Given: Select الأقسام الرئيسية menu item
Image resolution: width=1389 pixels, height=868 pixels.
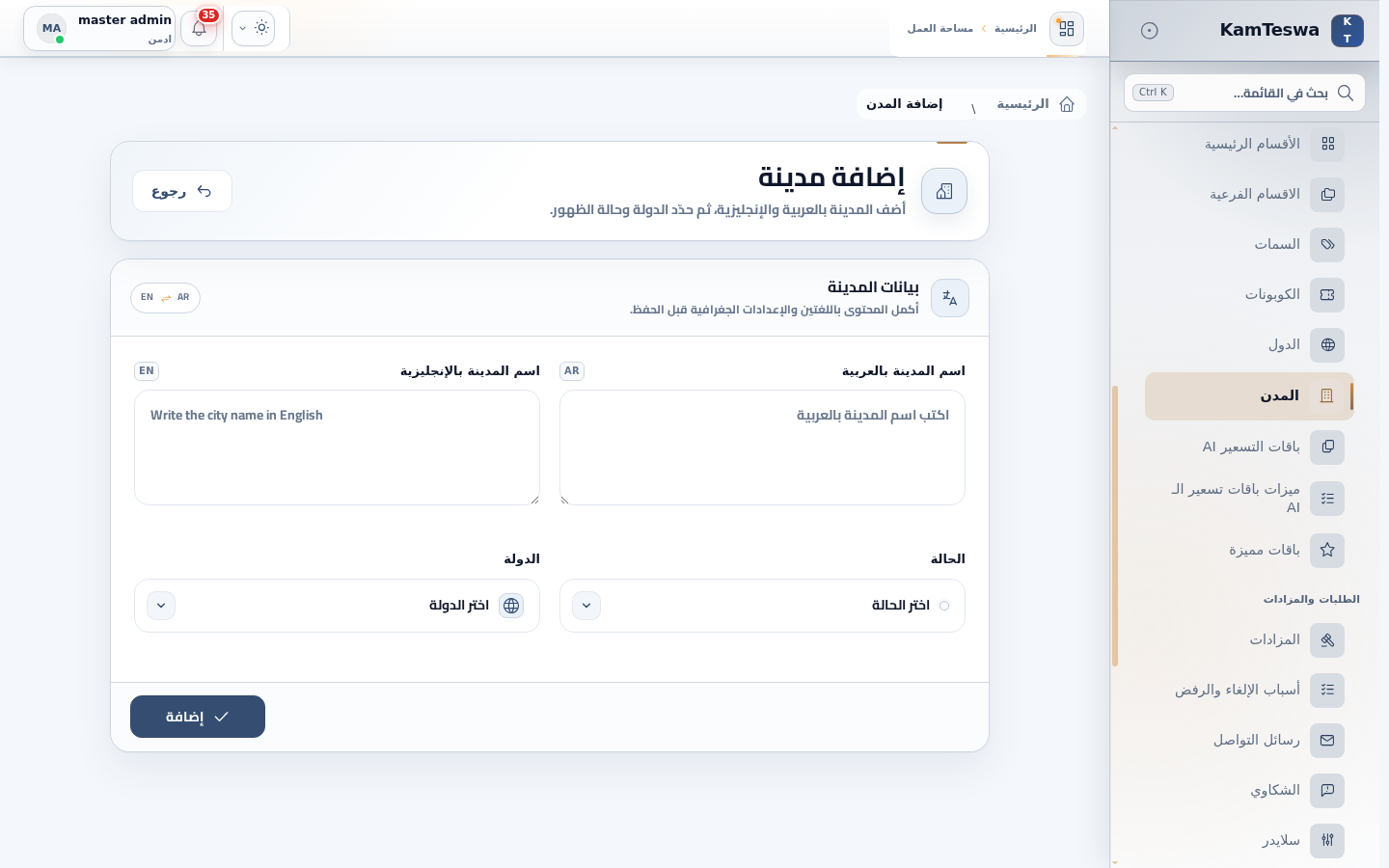Looking at the screenshot, I should (1252, 144).
